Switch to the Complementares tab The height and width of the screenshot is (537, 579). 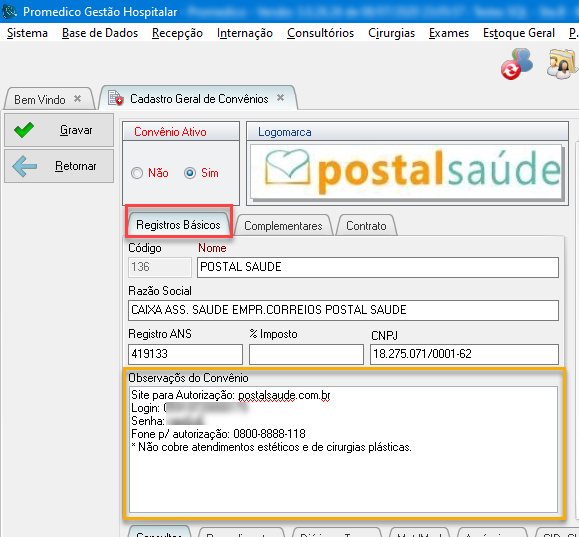click(283, 226)
